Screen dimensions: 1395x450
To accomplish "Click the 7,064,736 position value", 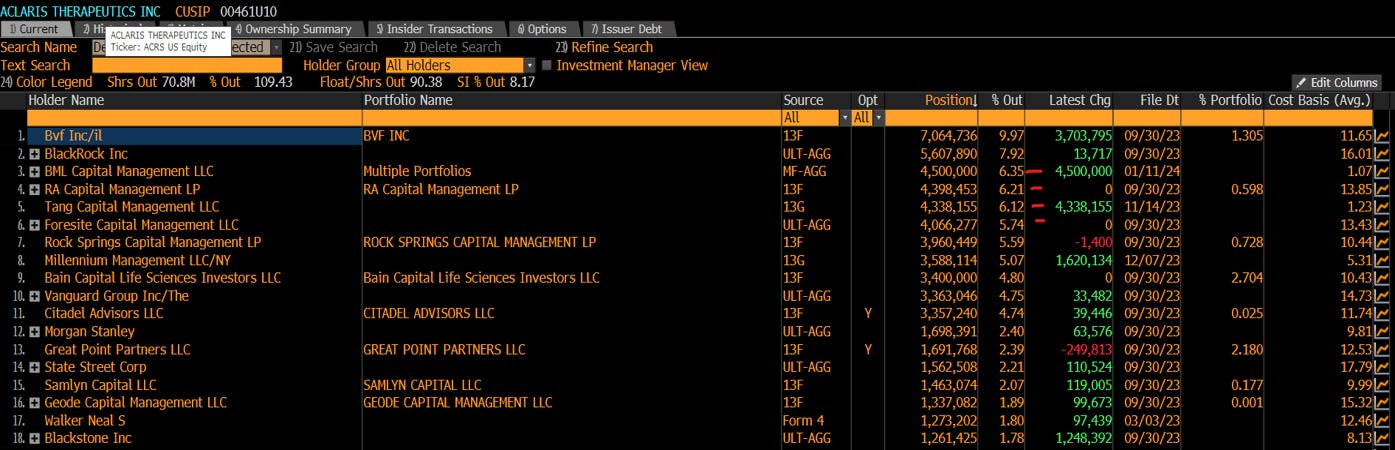I will [x=949, y=136].
